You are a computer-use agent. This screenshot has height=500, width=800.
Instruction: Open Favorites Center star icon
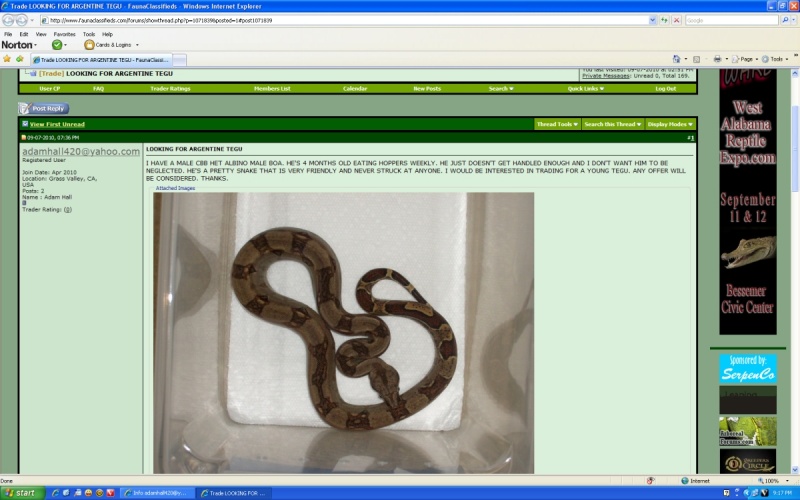[7, 59]
